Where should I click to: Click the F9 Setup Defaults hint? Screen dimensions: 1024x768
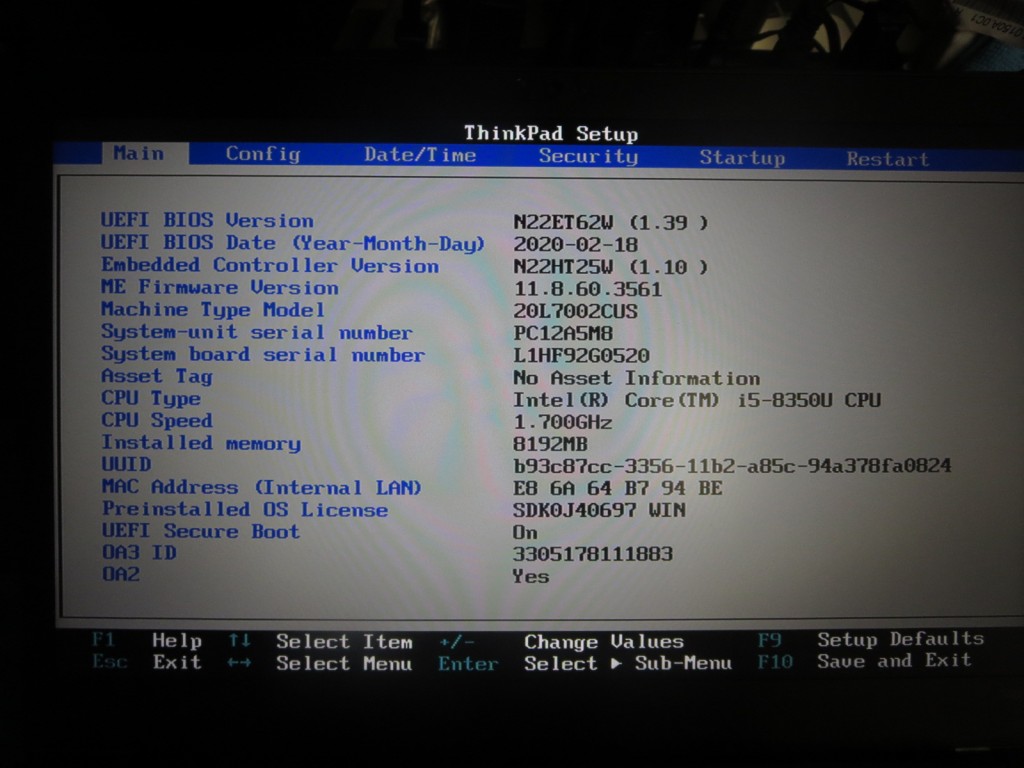[x=871, y=639]
